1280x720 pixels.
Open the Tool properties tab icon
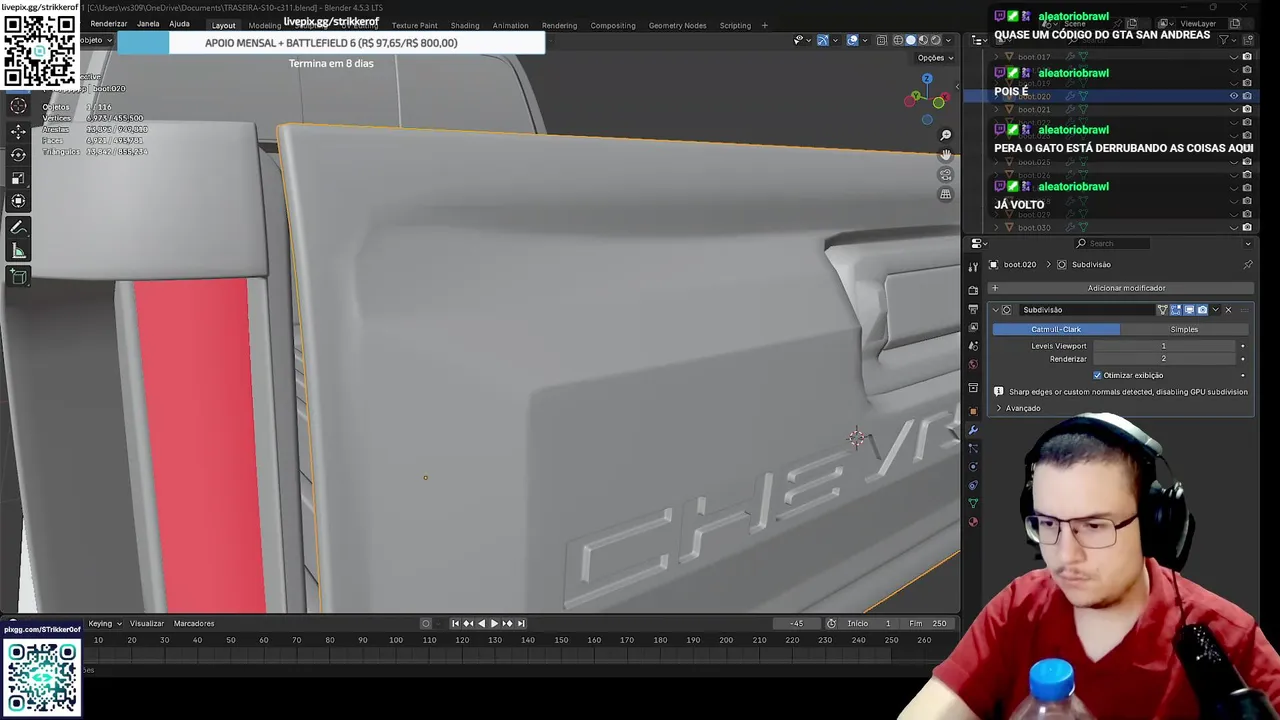(x=973, y=266)
